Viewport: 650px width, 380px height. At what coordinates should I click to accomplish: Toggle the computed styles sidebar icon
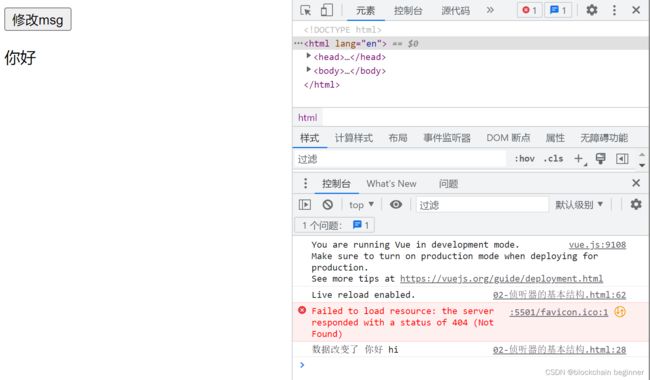pyautogui.click(x=622, y=159)
